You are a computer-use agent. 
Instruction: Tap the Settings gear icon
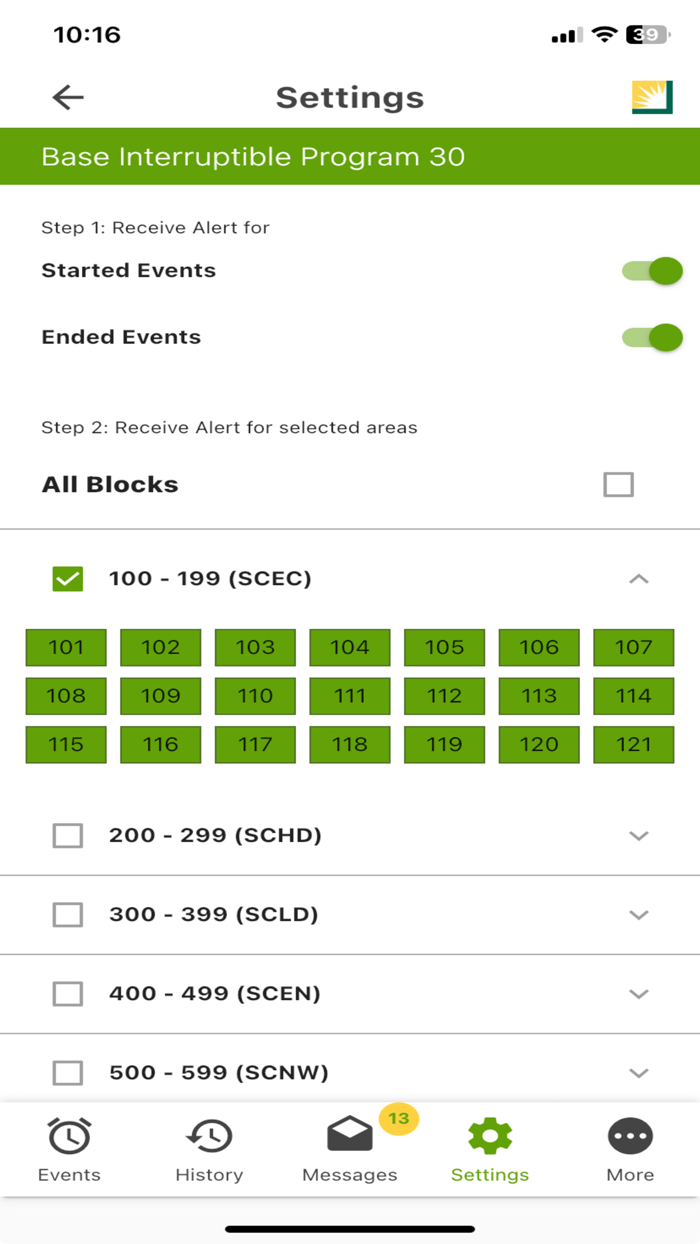click(x=489, y=1136)
